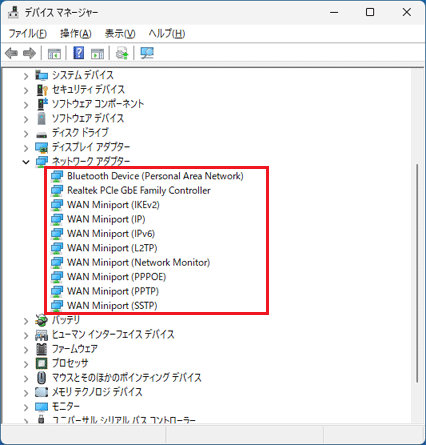Click scan for hardware changes monitor icon
The width and height of the screenshot is (426, 445).
pyautogui.click(x=147, y=53)
